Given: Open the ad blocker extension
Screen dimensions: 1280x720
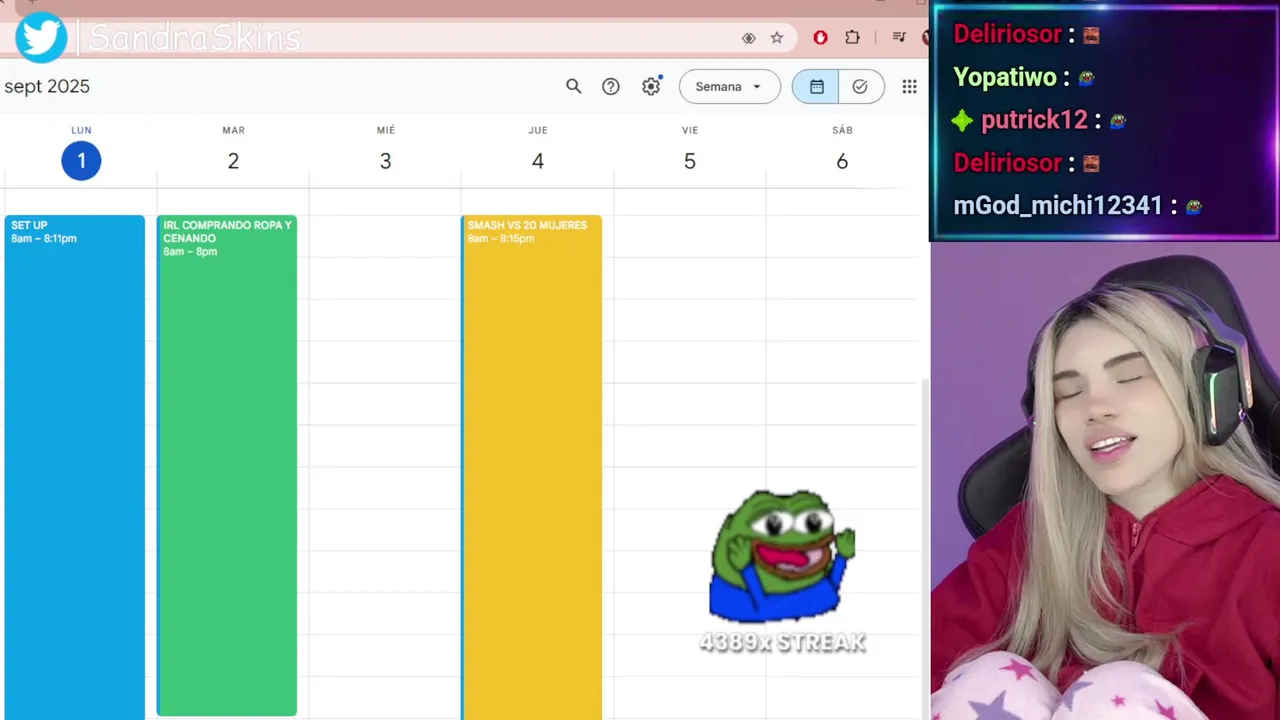Looking at the screenshot, I should click(x=820, y=38).
